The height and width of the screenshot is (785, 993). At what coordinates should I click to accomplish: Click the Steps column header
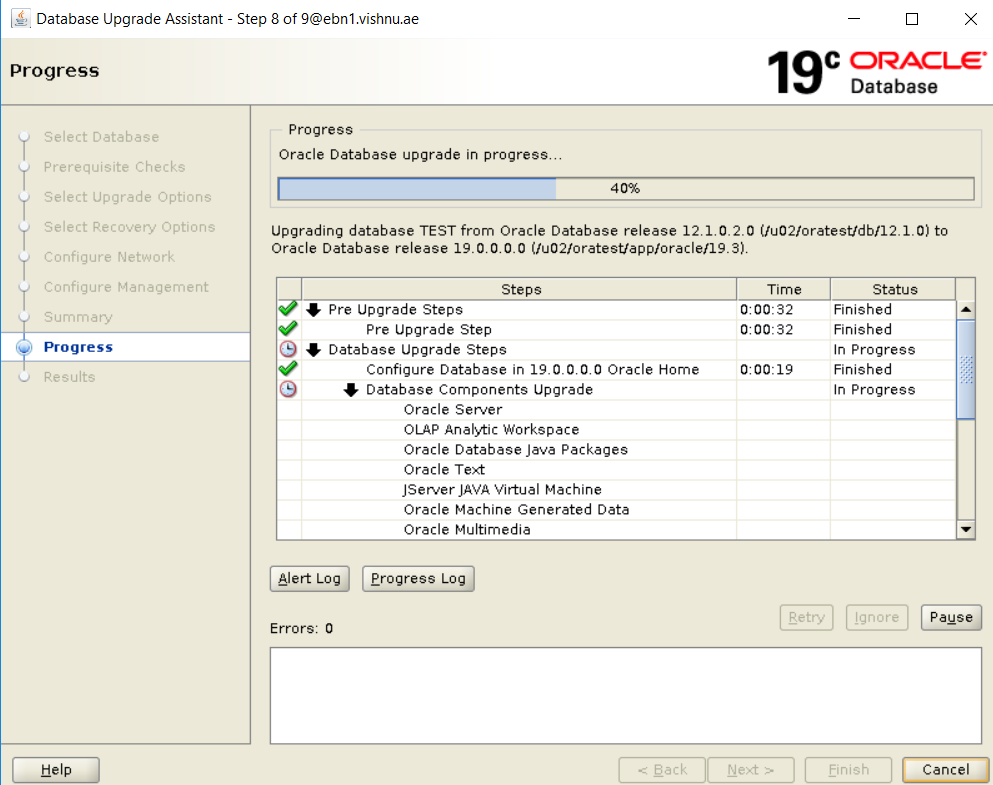[520, 289]
